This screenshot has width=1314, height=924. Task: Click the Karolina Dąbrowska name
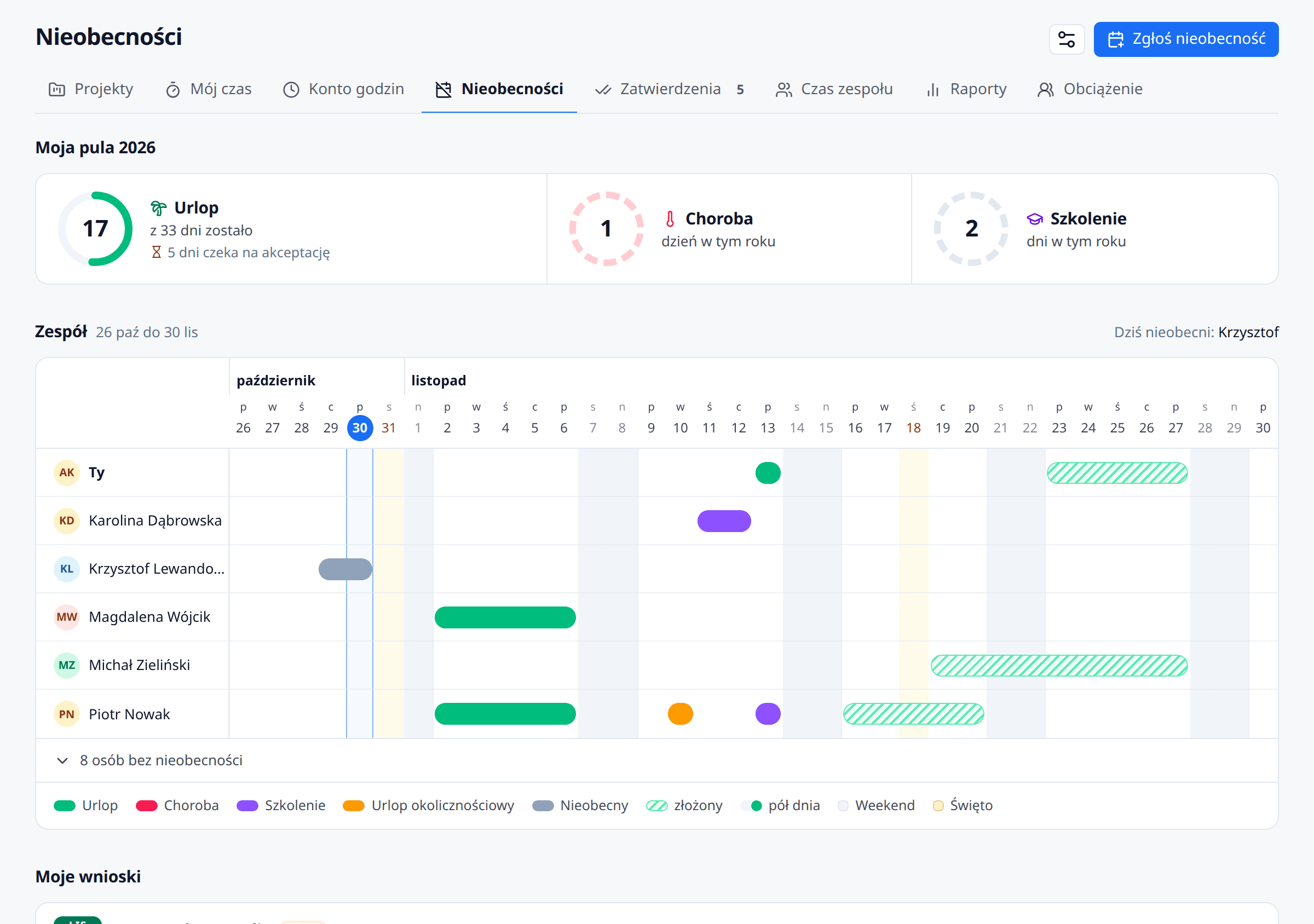pos(155,521)
